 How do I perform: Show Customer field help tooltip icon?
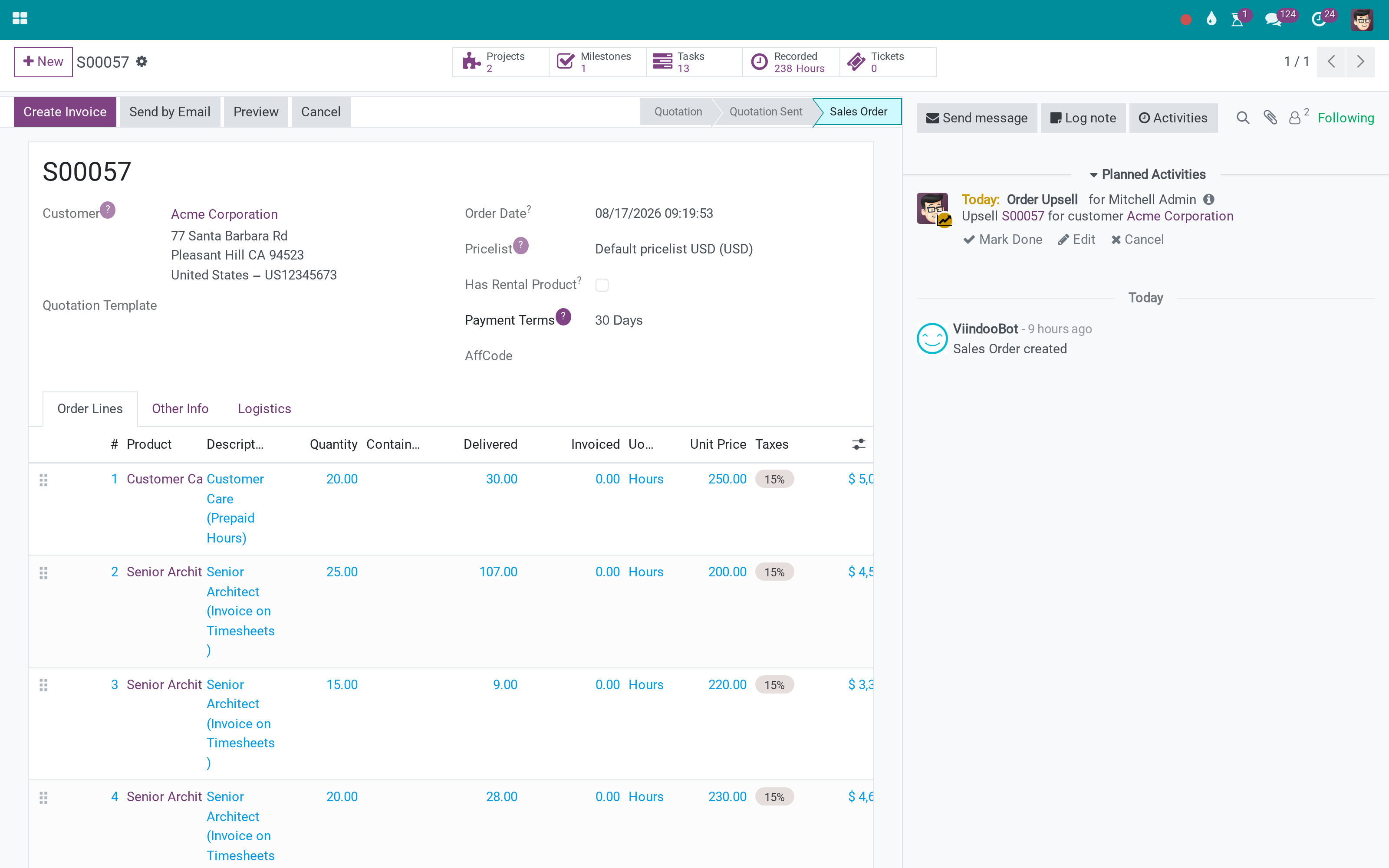(x=108, y=210)
